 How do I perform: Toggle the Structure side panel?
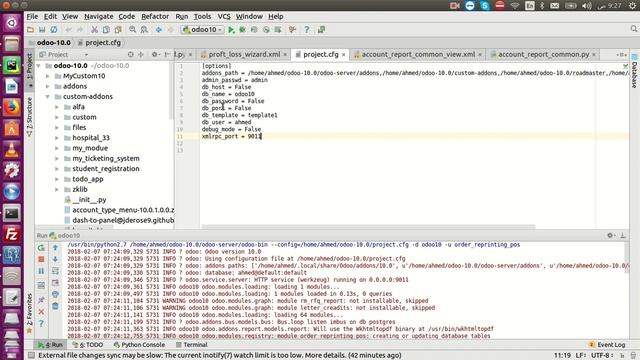coord(29,116)
